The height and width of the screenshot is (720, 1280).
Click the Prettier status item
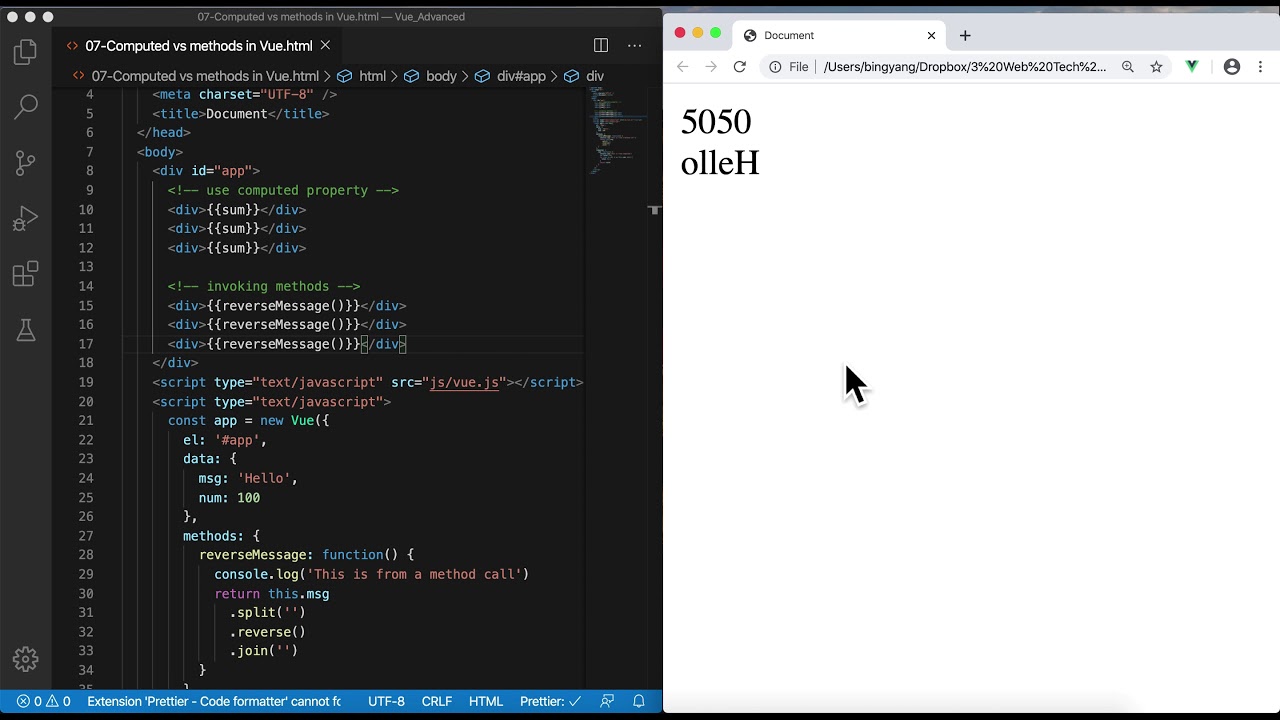tap(549, 701)
